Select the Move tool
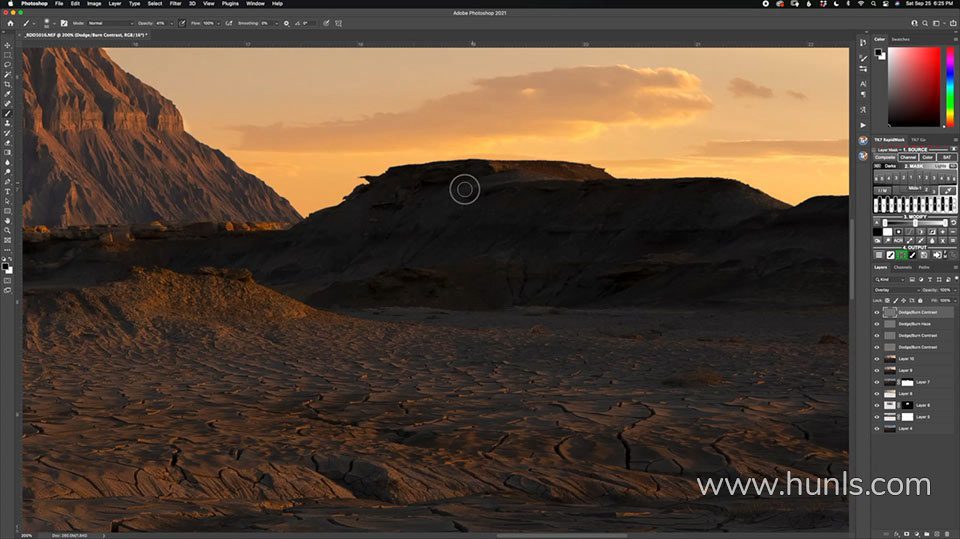Viewport: 960px width, 539px height. (7, 45)
